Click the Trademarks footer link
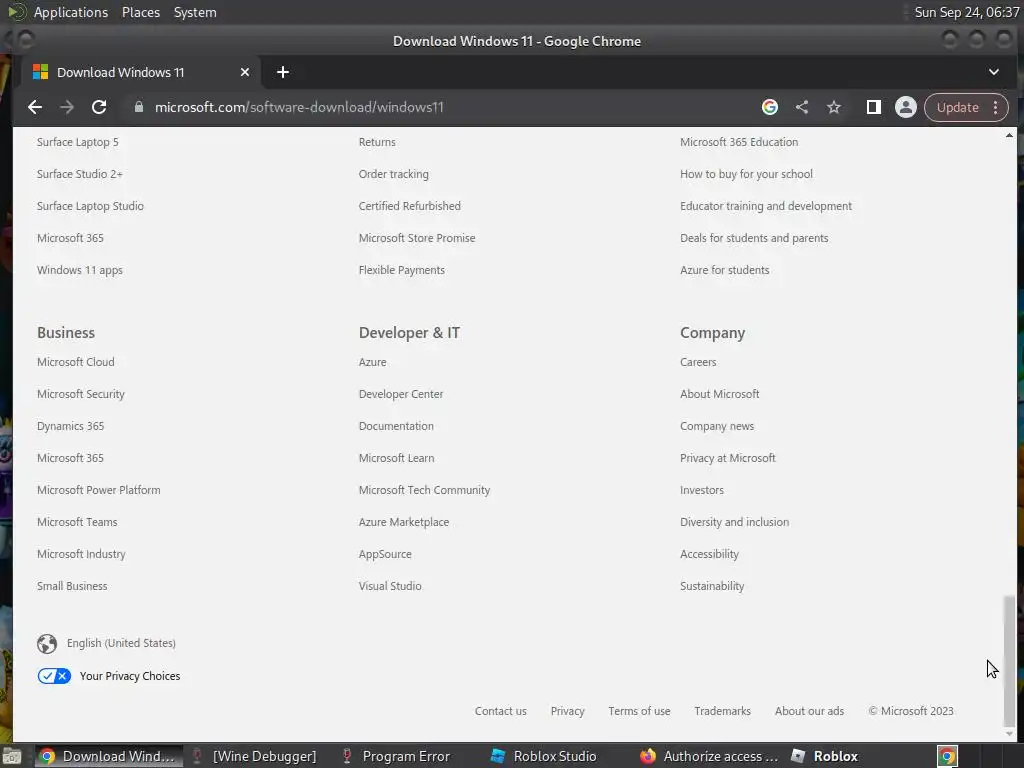1024x768 pixels. (722, 711)
